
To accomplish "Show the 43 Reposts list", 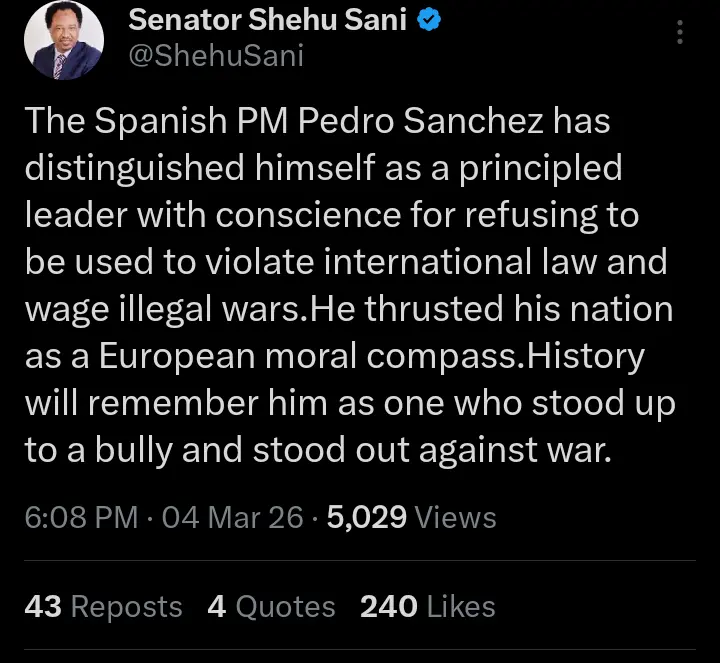I will tap(104, 606).
